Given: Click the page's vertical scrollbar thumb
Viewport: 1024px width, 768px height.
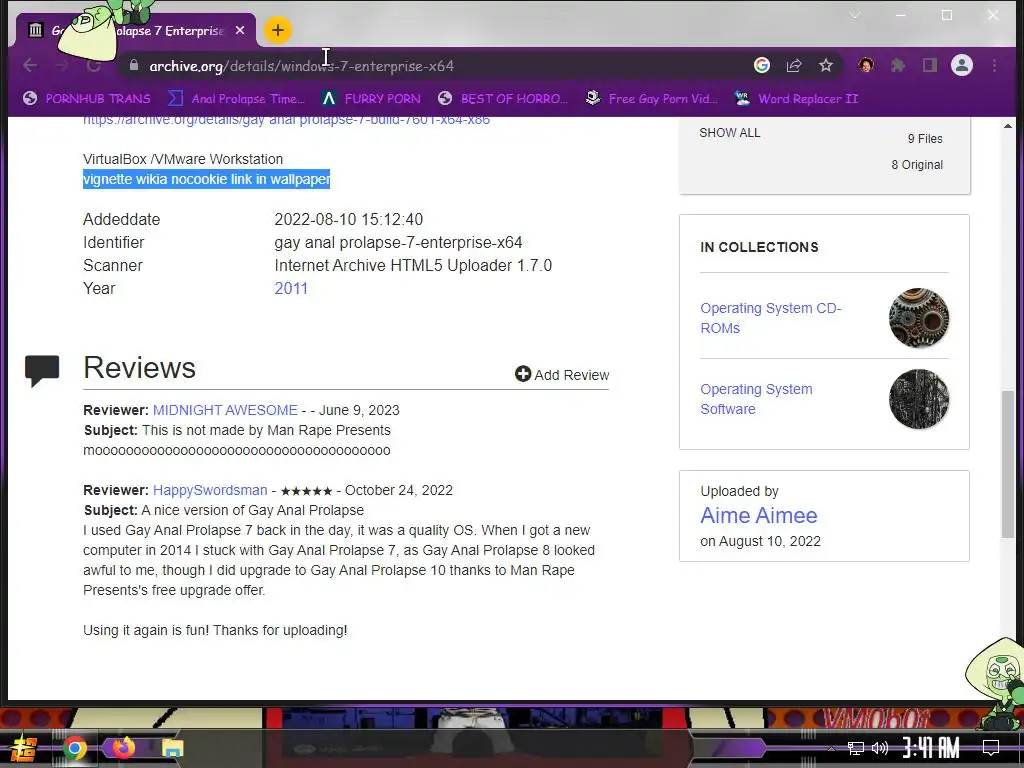Looking at the screenshot, I should [1008, 464].
